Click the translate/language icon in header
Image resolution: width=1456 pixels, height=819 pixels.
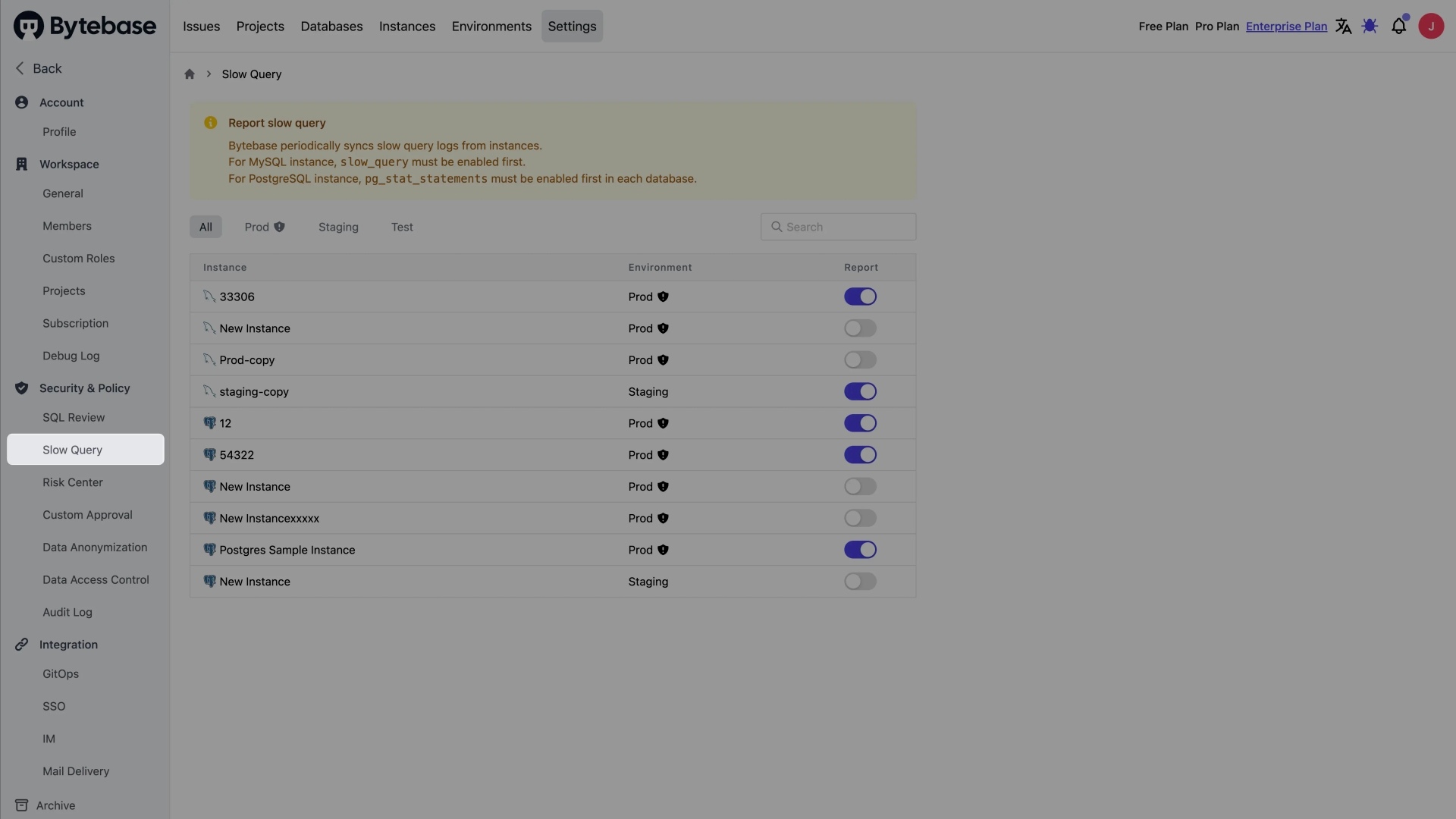coord(1344,25)
